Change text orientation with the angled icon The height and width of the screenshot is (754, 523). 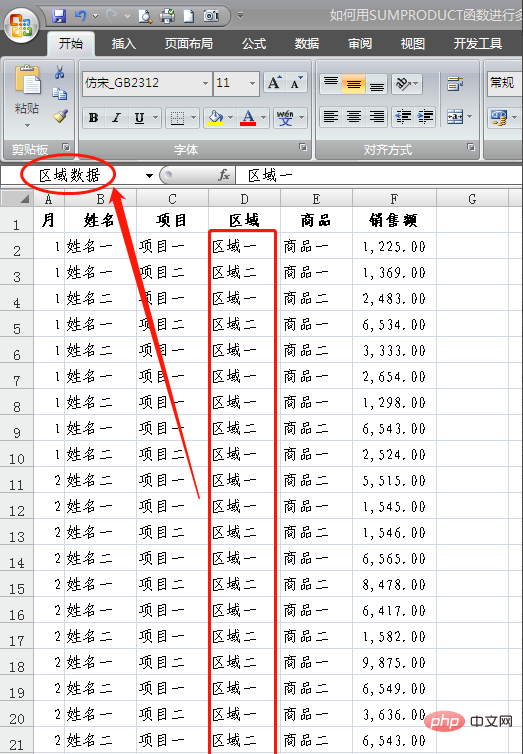(x=402, y=84)
